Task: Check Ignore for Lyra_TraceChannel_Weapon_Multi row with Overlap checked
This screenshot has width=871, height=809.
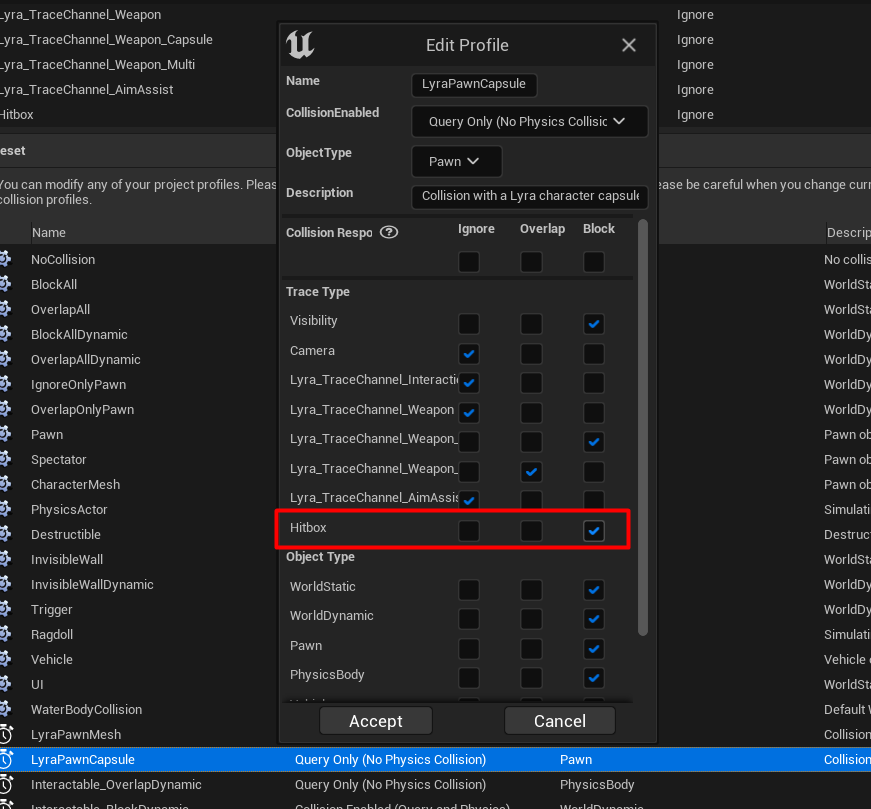Action: pyautogui.click(x=469, y=472)
